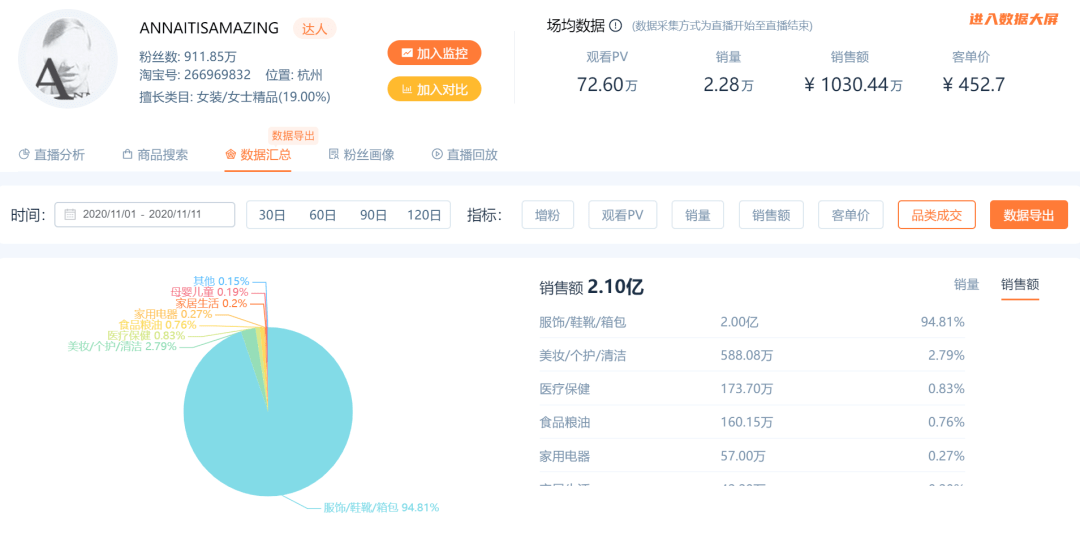Select the 90日 time range
The width and height of the screenshot is (1080, 556).
point(373,215)
